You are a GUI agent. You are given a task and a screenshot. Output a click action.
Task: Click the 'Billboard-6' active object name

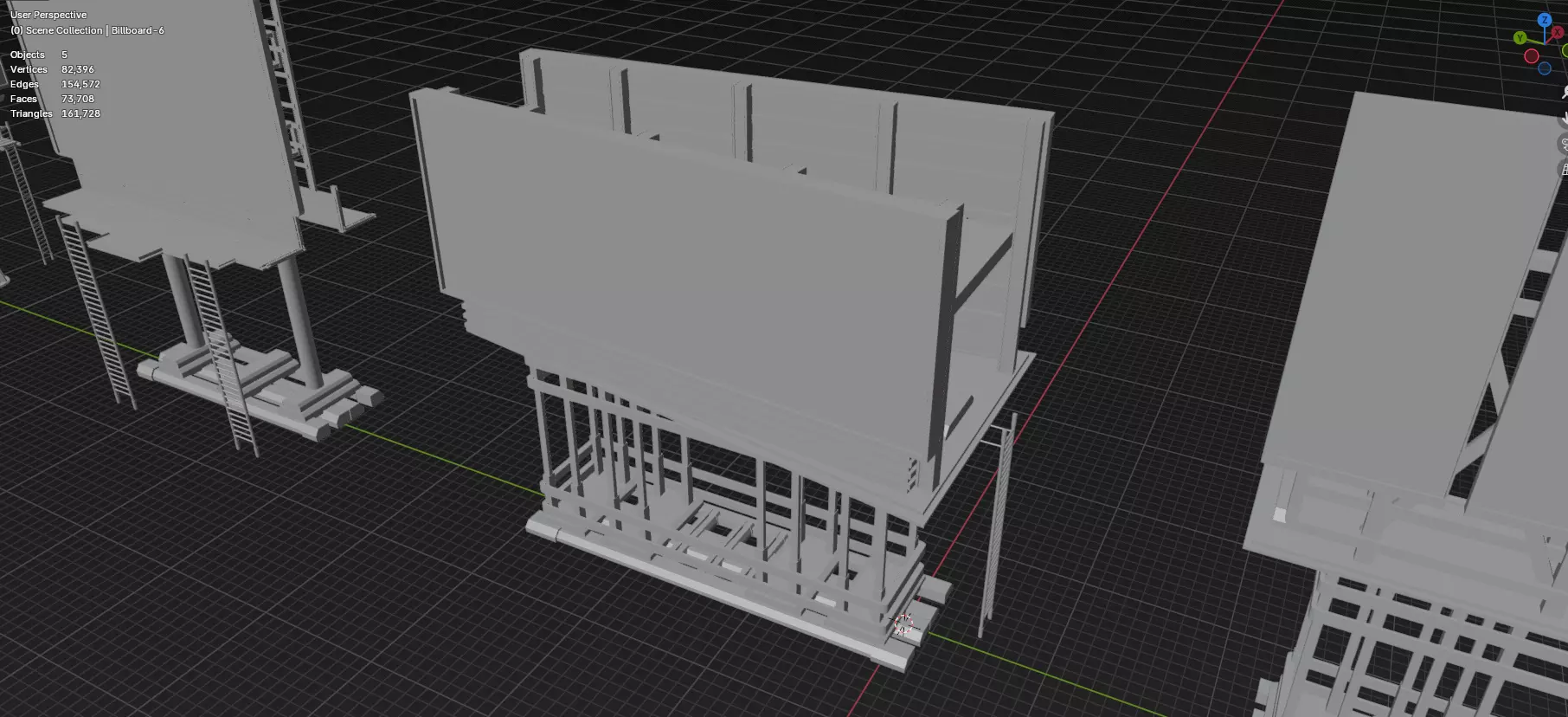[138, 30]
